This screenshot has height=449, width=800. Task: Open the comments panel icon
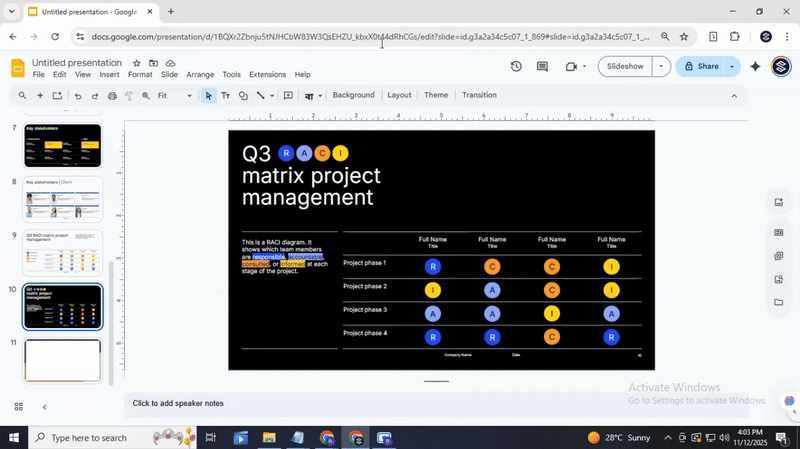[542, 67]
